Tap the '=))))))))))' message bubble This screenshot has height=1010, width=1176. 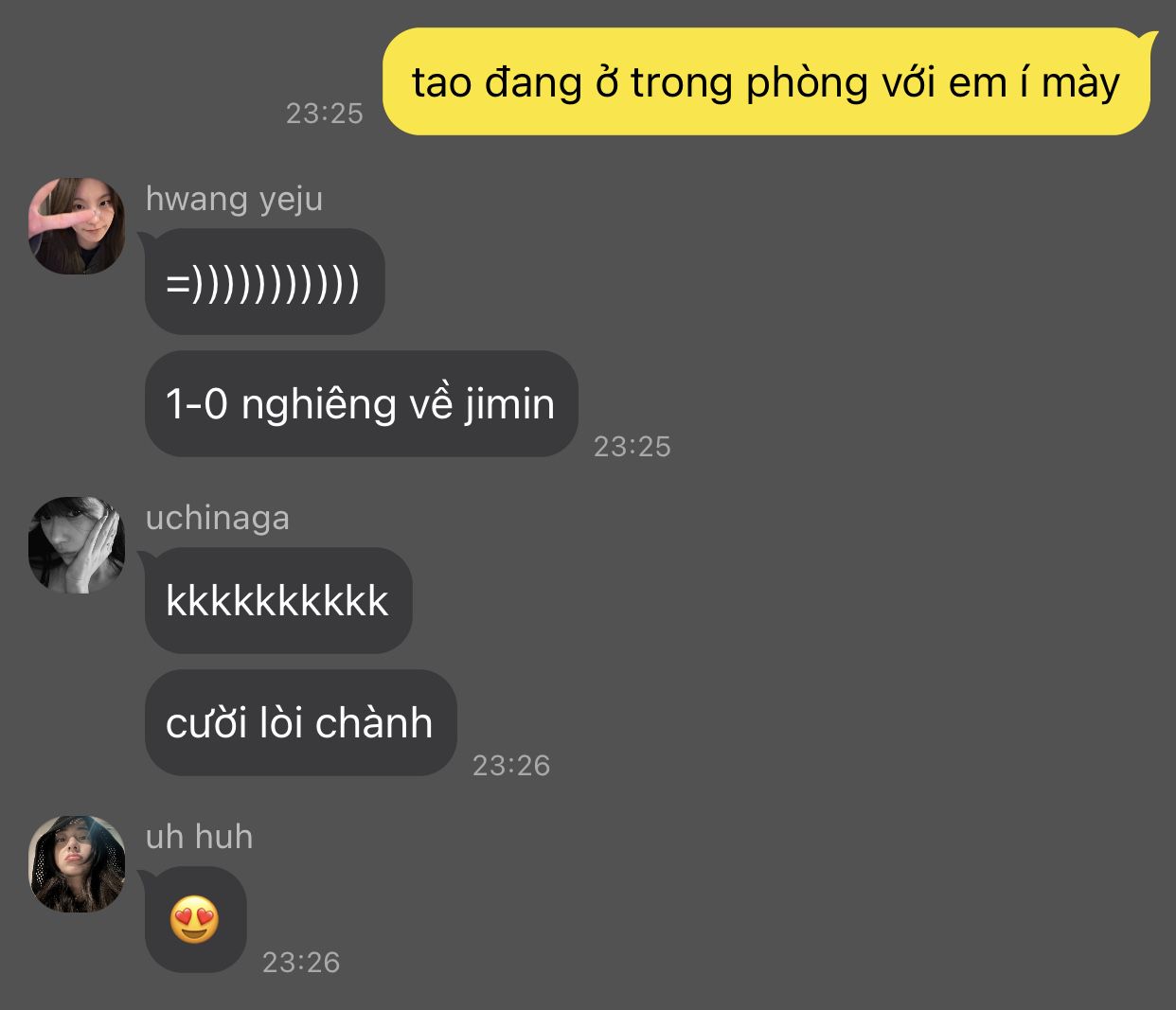264,282
